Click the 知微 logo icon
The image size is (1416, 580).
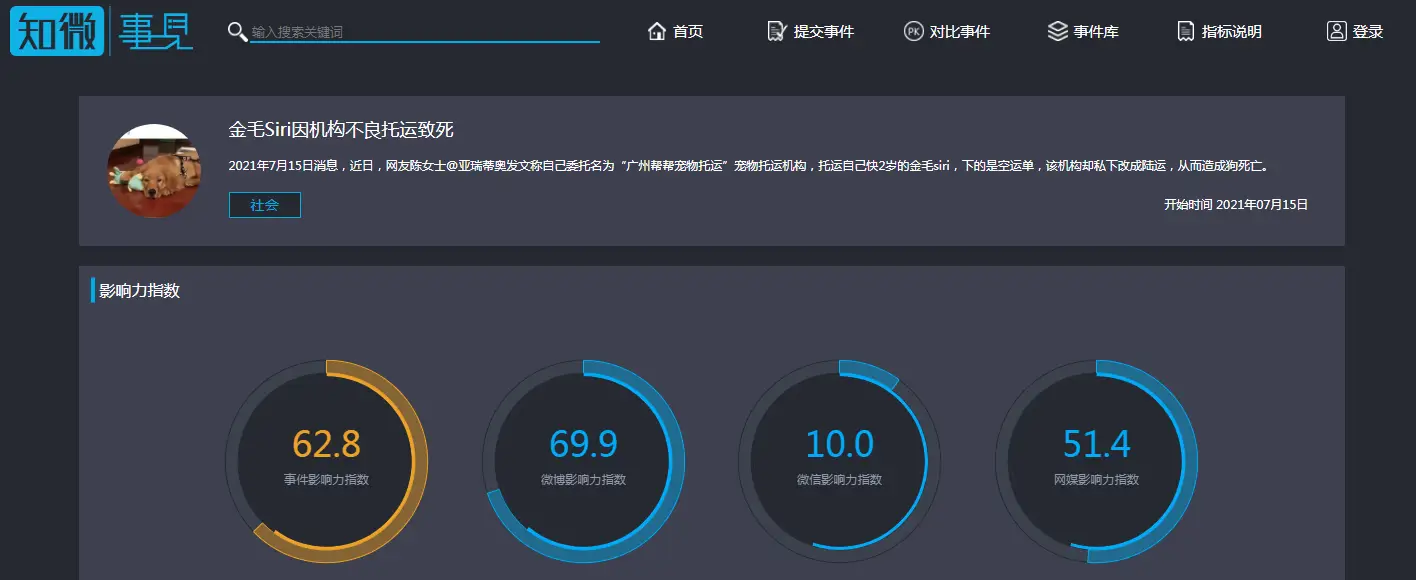point(57,30)
